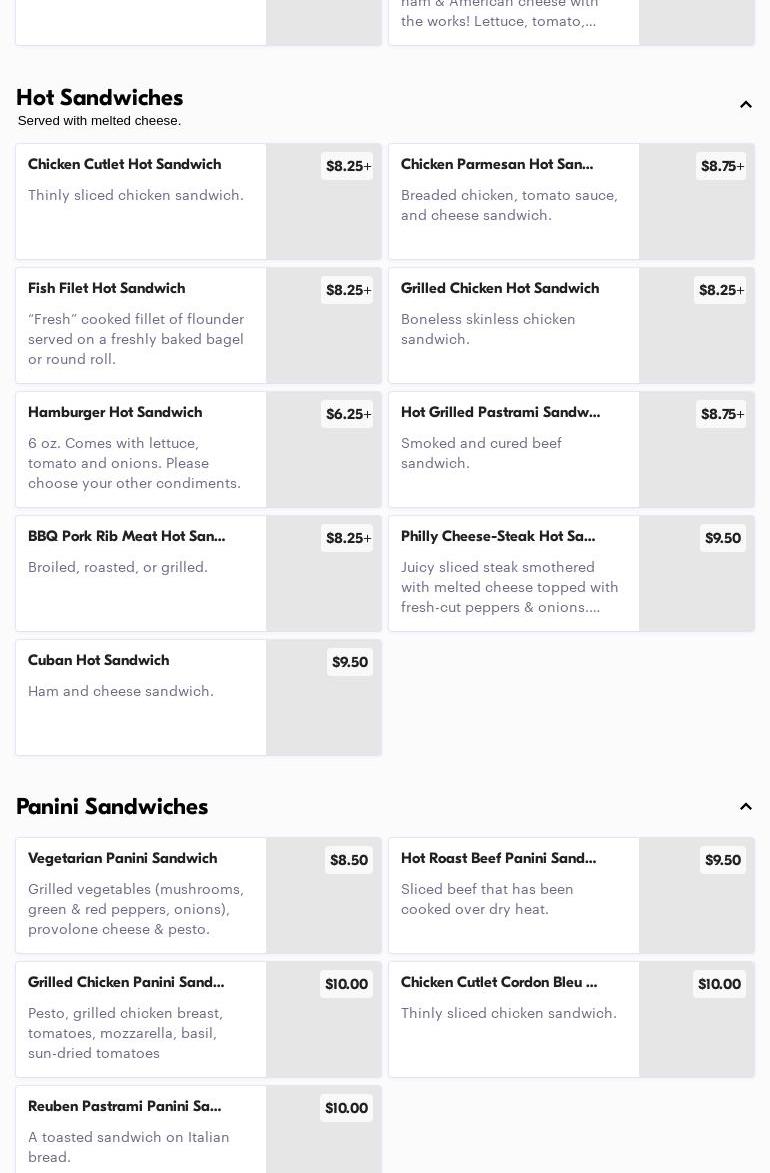Click the Hot Sandwiches section heading

(x=100, y=98)
